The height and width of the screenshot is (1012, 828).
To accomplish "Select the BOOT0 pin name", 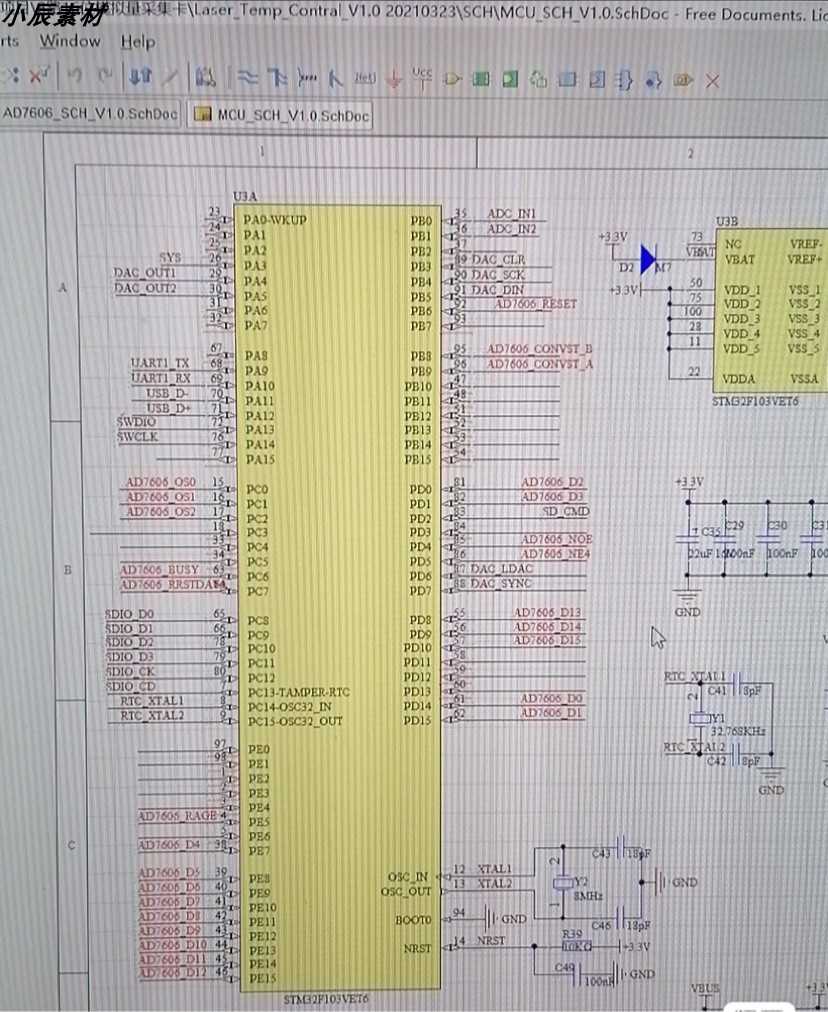I will pos(413,920).
